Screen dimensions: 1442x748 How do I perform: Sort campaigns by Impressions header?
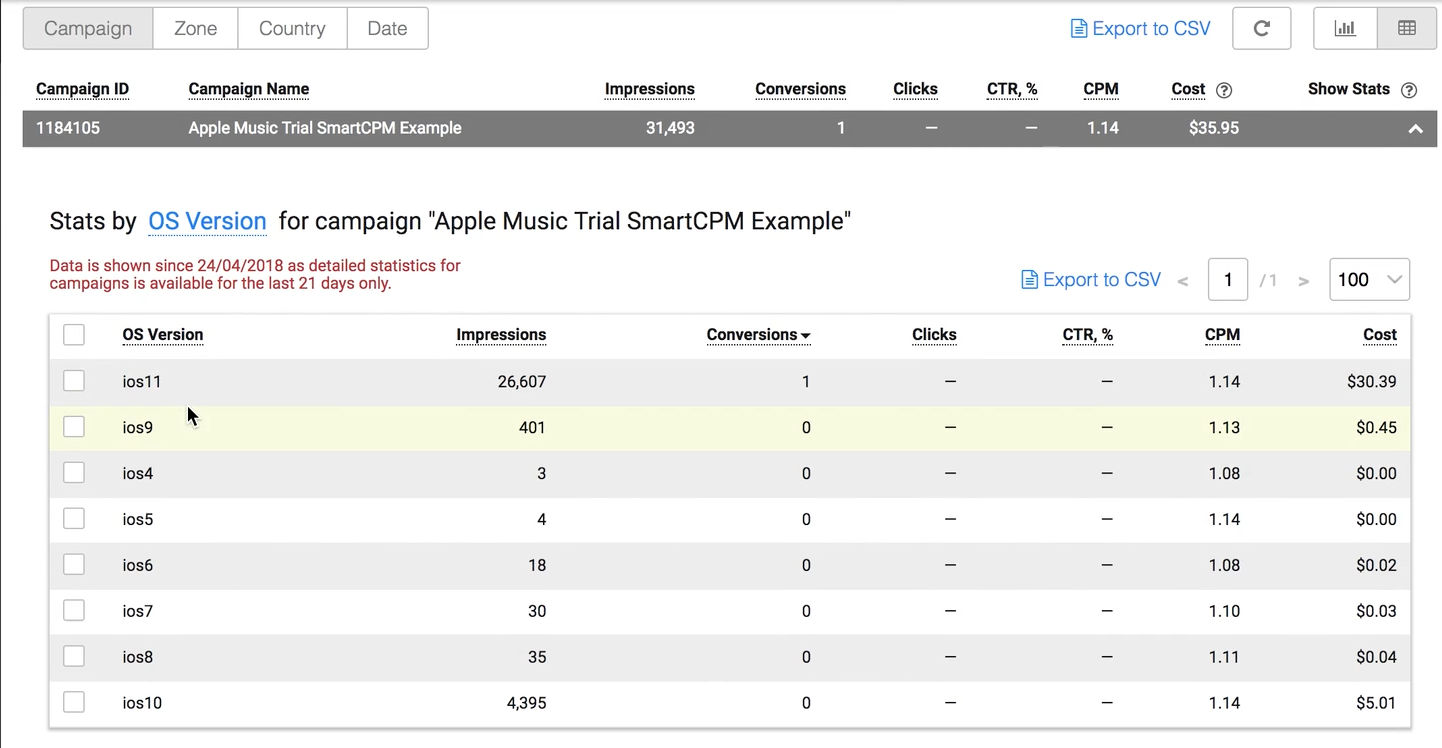(x=650, y=89)
